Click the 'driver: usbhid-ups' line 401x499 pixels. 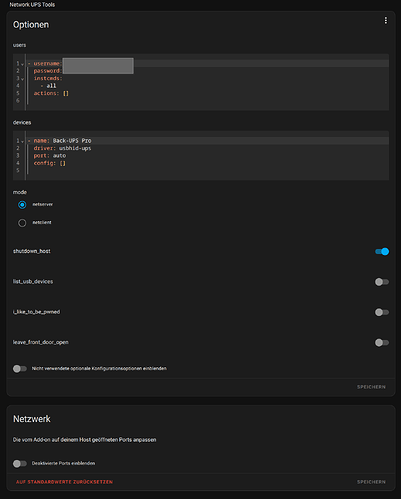(x=62, y=148)
